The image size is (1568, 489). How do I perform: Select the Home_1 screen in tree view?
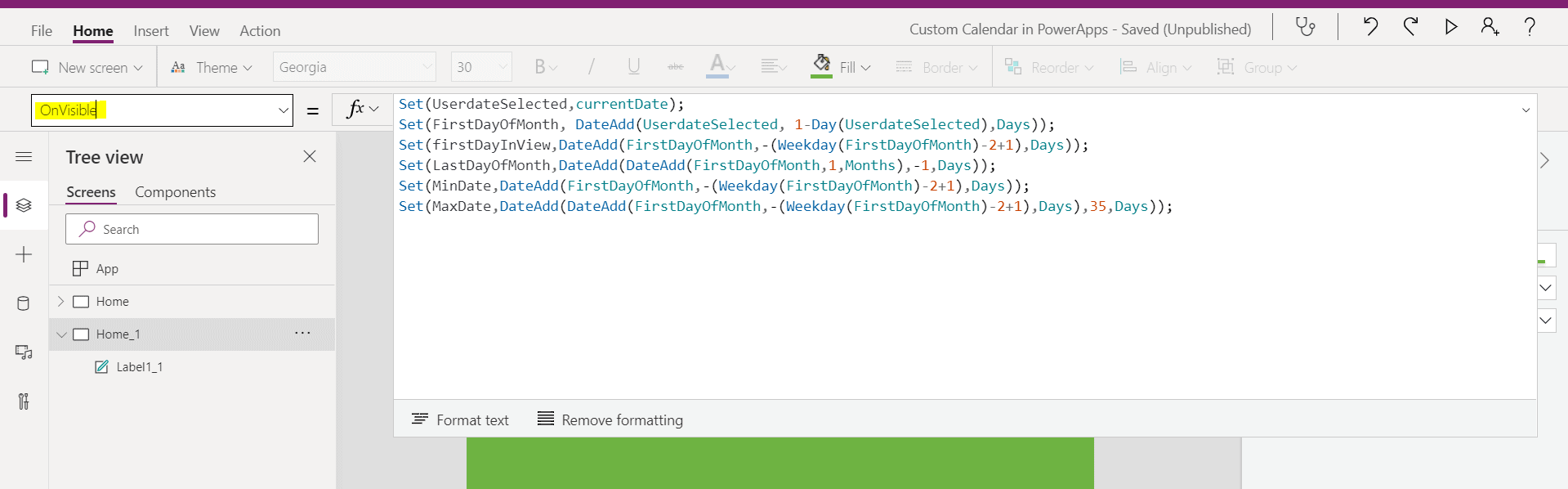pyautogui.click(x=118, y=334)
